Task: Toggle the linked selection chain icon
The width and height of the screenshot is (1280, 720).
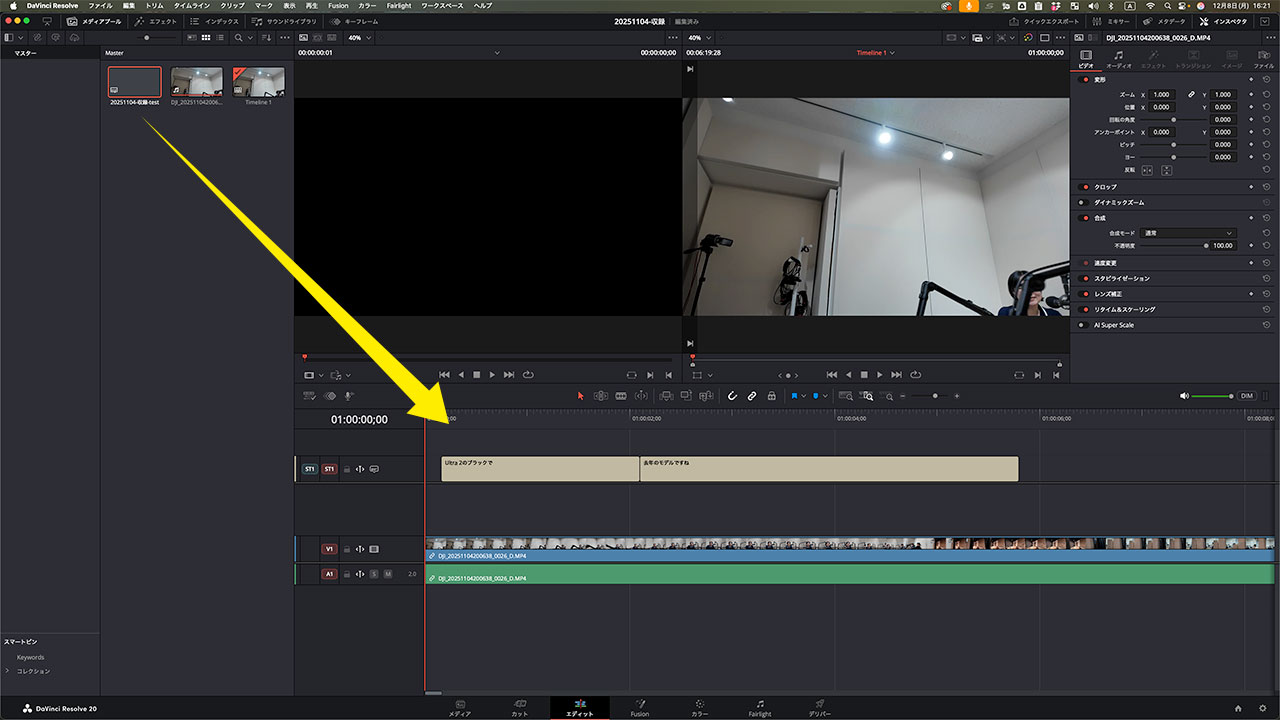Action: click(751, 396)
